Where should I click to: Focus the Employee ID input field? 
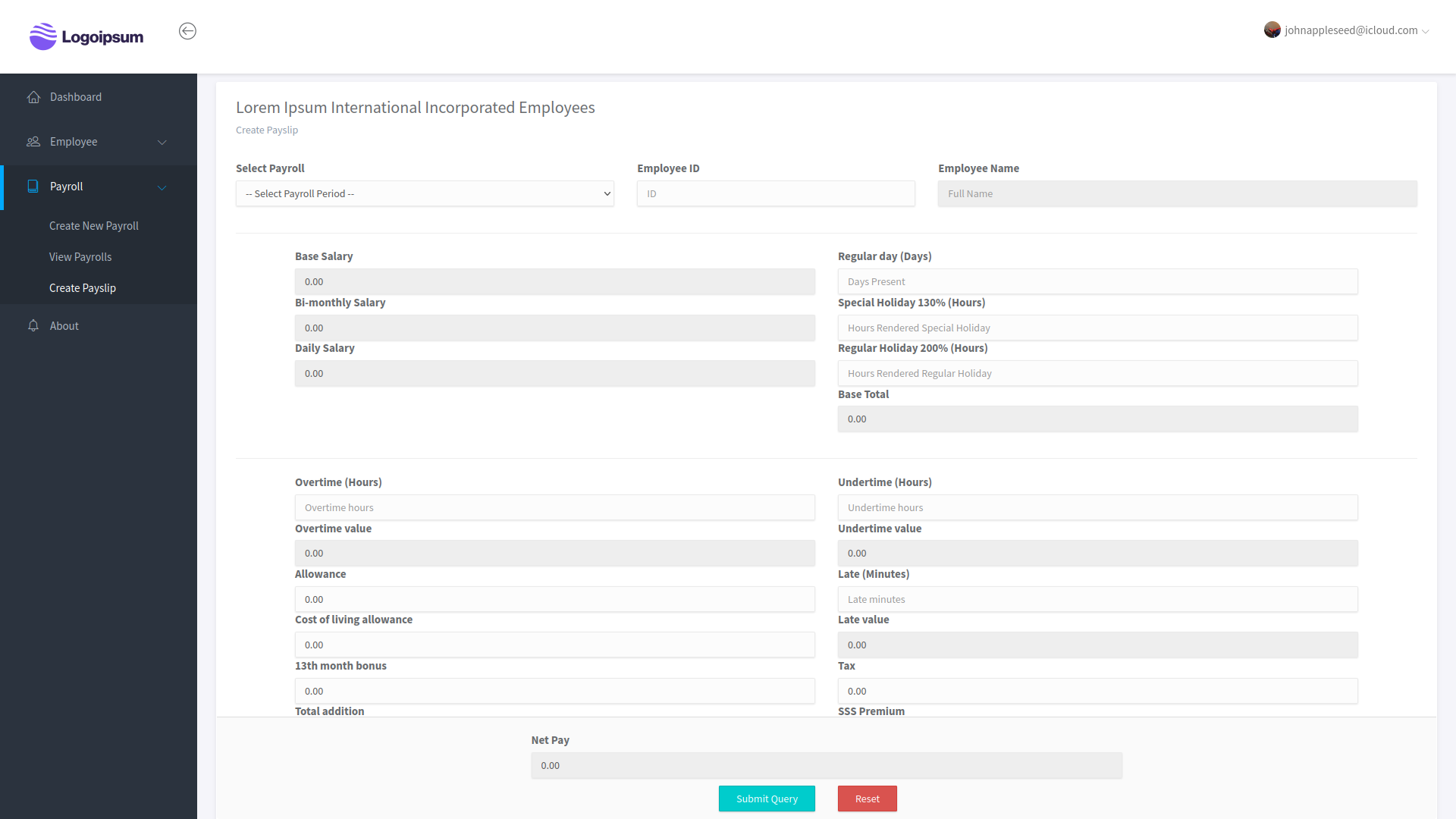coord(776,194)
